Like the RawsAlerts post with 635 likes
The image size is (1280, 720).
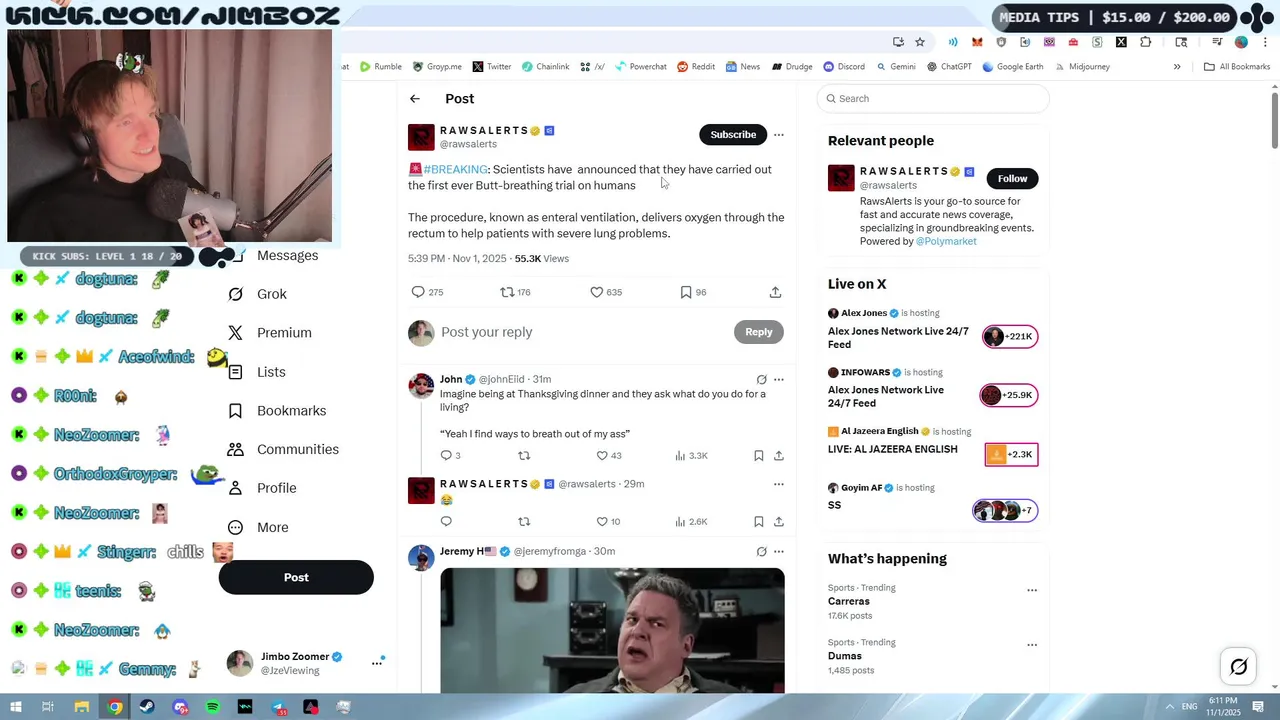tap(605, 292)
